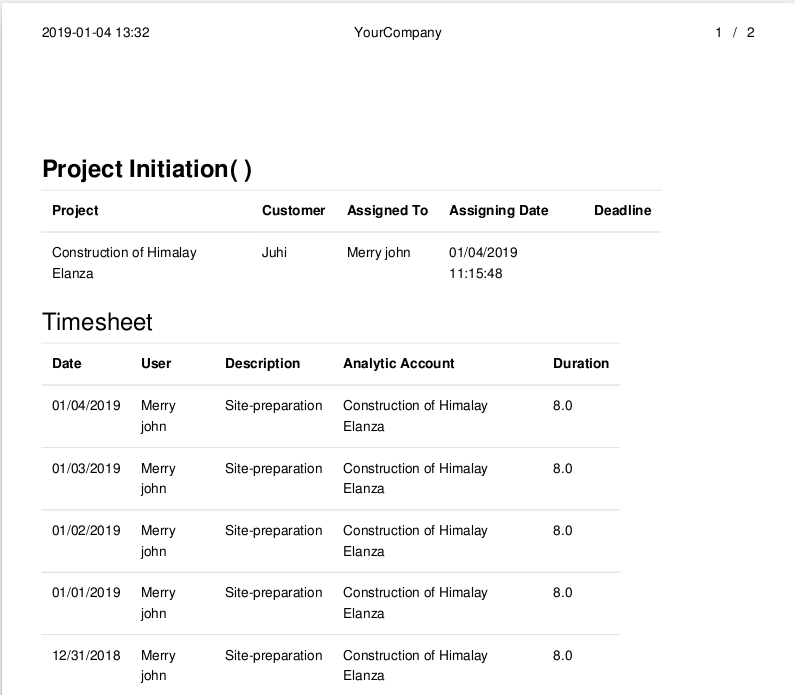Click the Project Initiation heading
This screenshot has height=695, width=795.
coord(147,169)
